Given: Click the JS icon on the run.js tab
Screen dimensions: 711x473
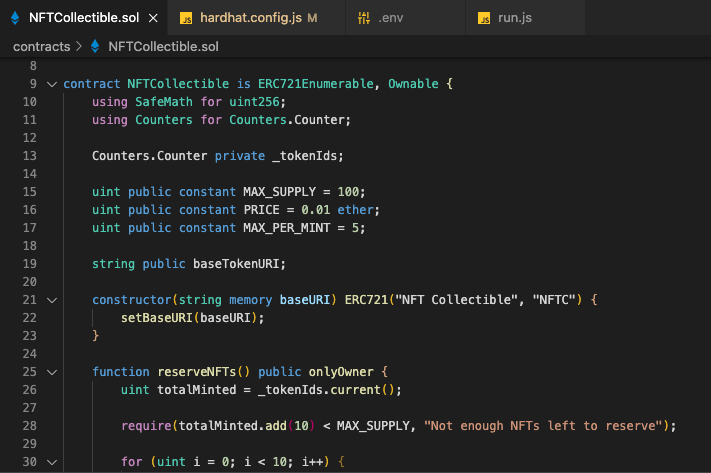Looking at the screenshot, I should point(484,18).
